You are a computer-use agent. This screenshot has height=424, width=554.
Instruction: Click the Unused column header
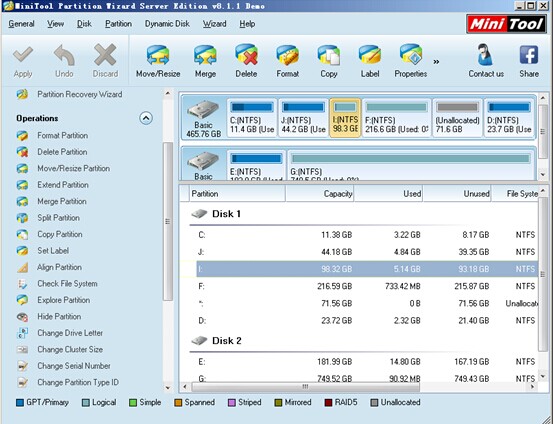pyautogui.click(x=458, y=194)
